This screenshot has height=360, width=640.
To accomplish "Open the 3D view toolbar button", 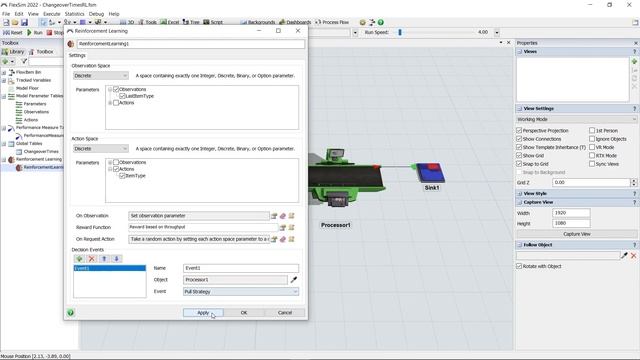I will point(127,22).
